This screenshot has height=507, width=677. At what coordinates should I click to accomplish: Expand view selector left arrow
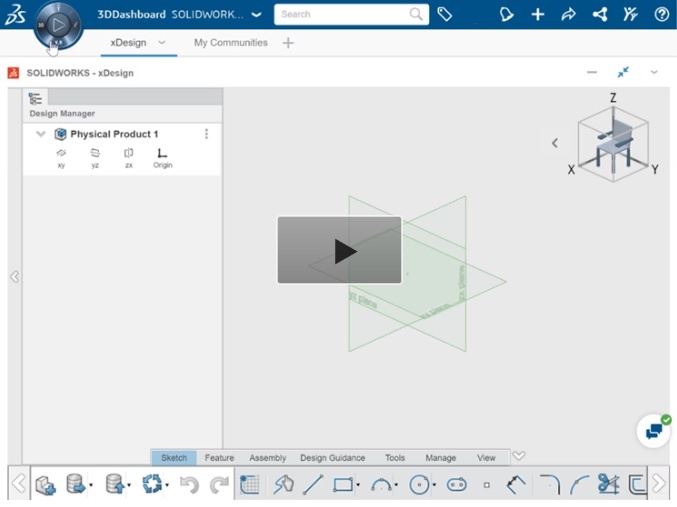point(555,143)
